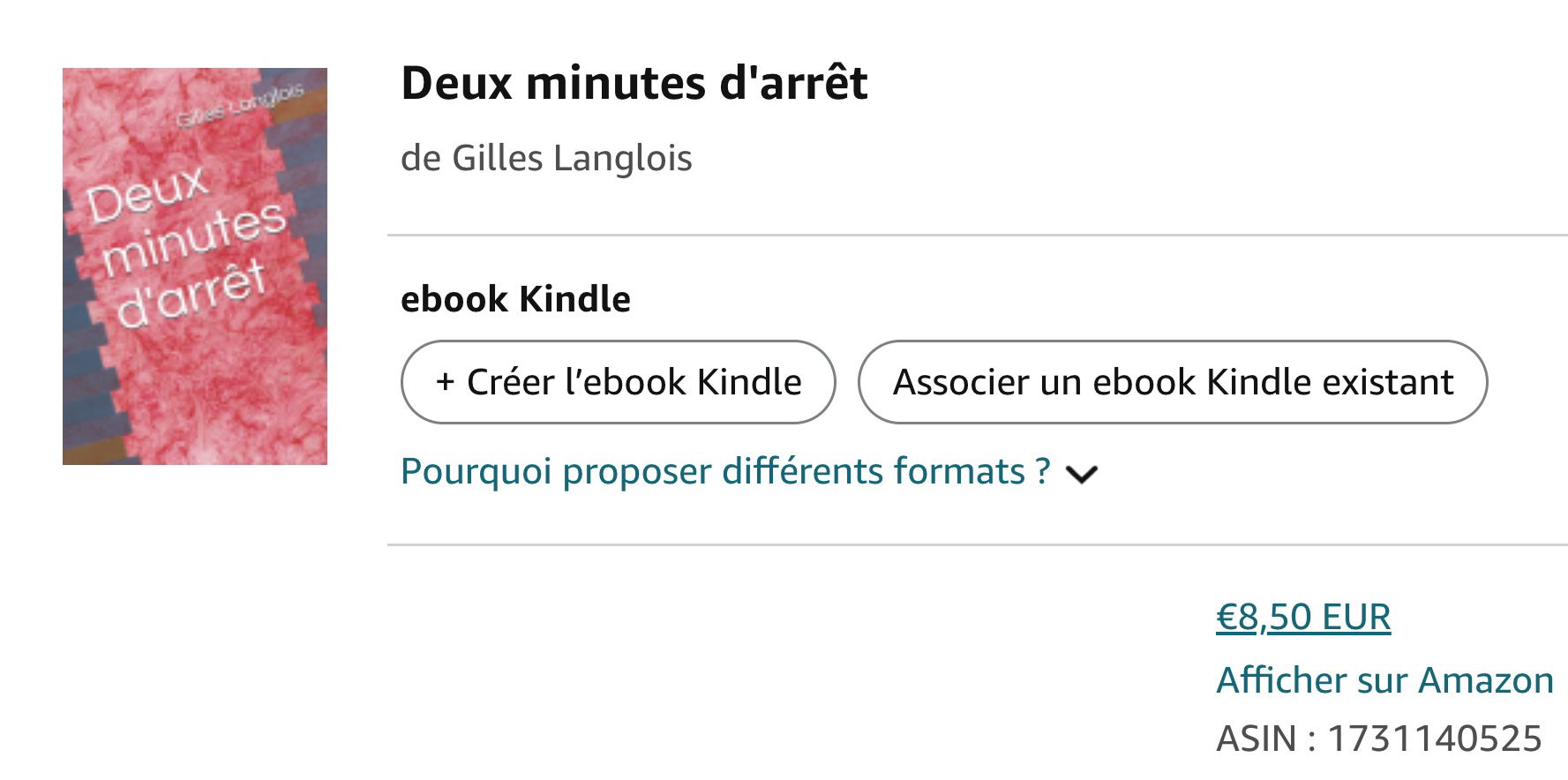Click the plus icon in Créer l'ebook Kindle

[446, 383]
